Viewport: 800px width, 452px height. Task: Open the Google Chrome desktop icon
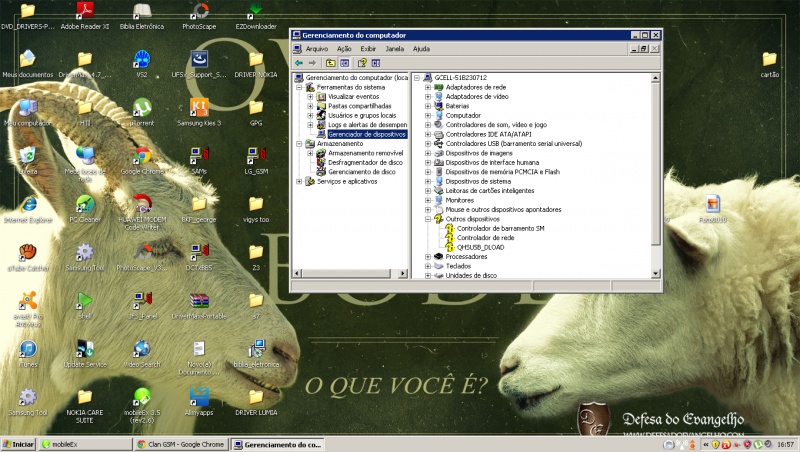[142, 161]
